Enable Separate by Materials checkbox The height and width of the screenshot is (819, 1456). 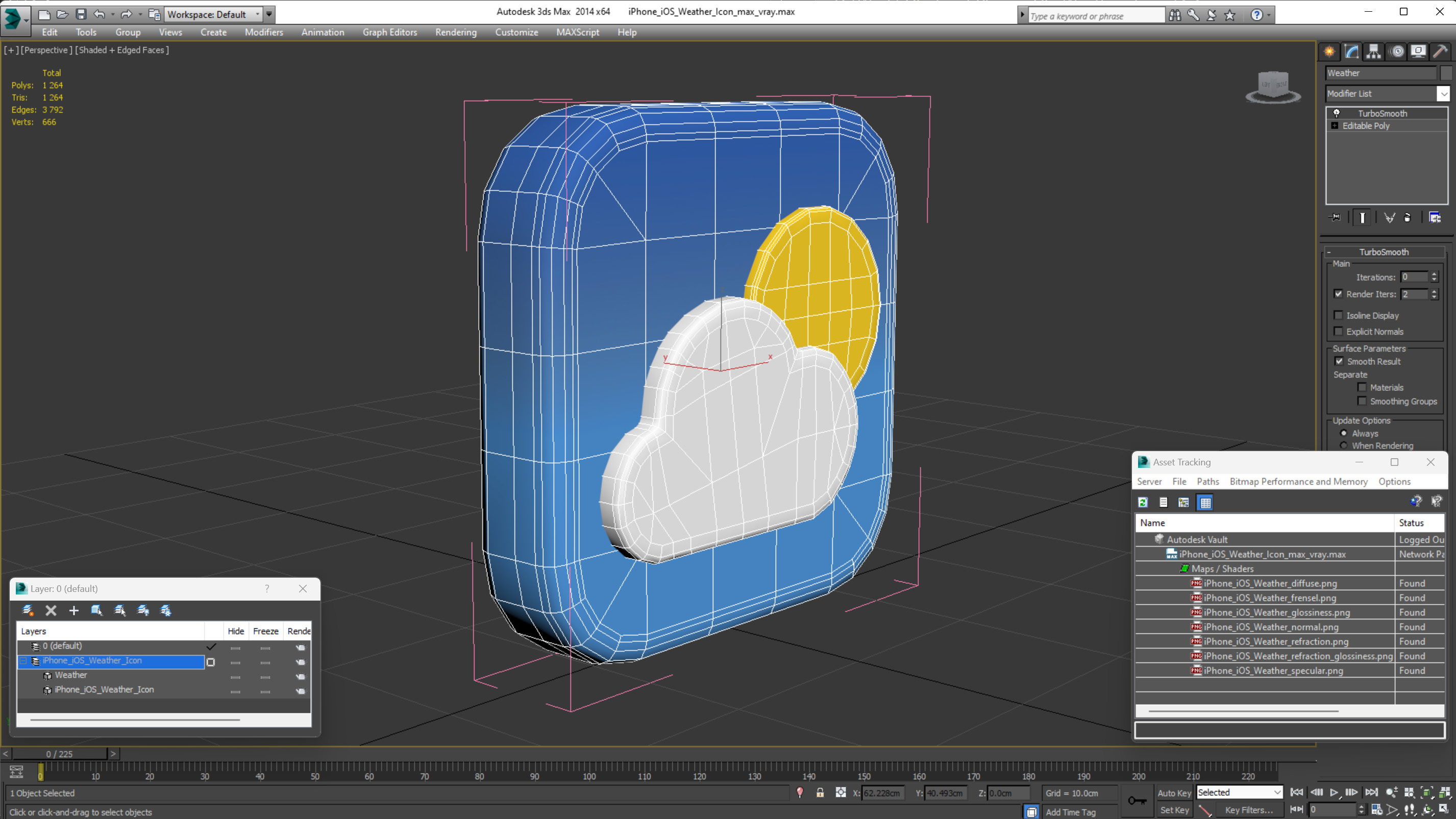[x=1362, y=387]
